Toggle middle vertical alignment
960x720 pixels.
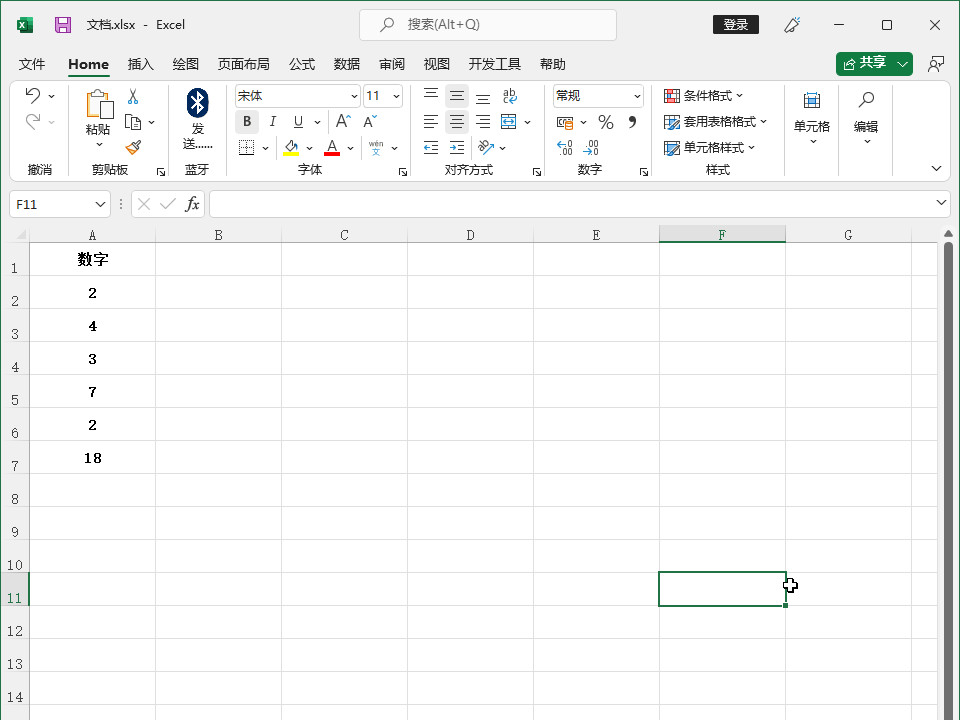(457, 96)
